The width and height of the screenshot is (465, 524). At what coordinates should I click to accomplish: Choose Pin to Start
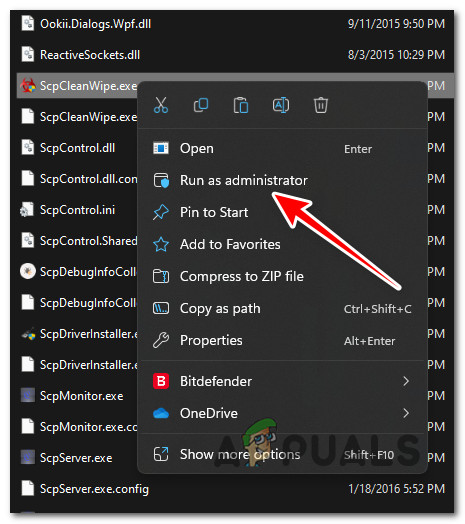[x=282, y=213]
